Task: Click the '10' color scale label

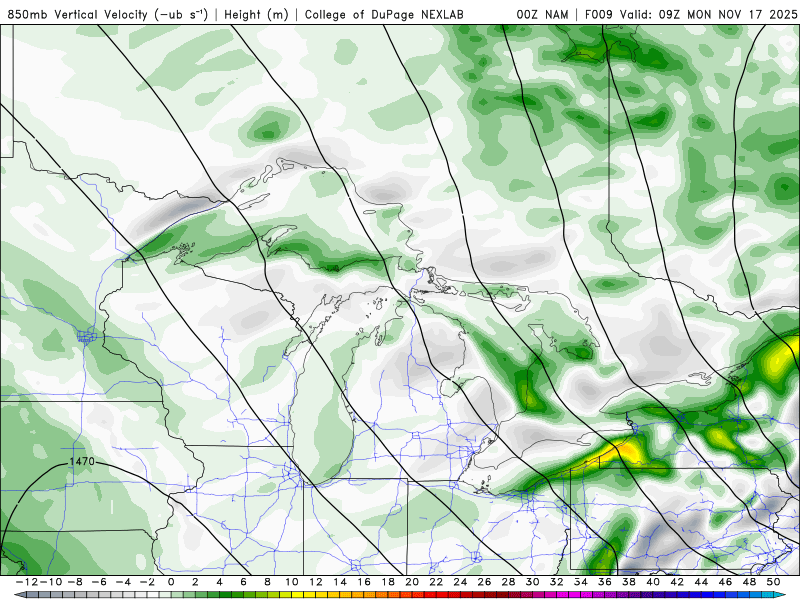Action: pos(291,582)
